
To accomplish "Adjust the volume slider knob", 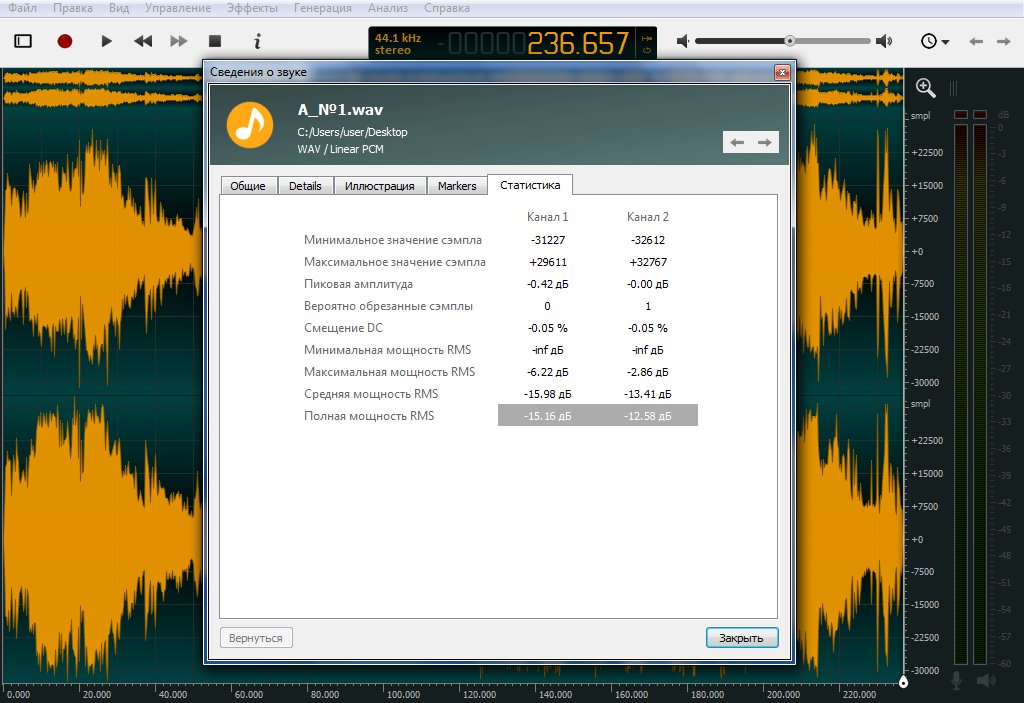I will tap(790, 41).
